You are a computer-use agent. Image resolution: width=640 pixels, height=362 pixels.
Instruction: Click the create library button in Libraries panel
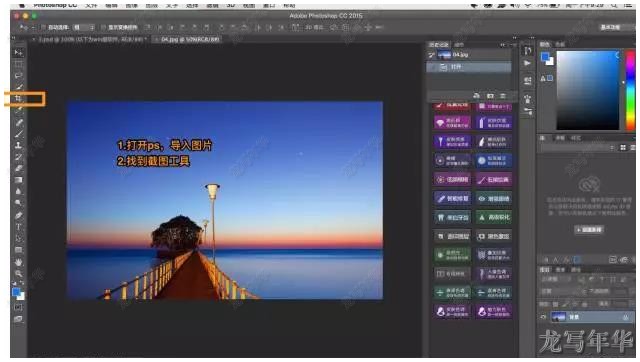tap(589, 230)
